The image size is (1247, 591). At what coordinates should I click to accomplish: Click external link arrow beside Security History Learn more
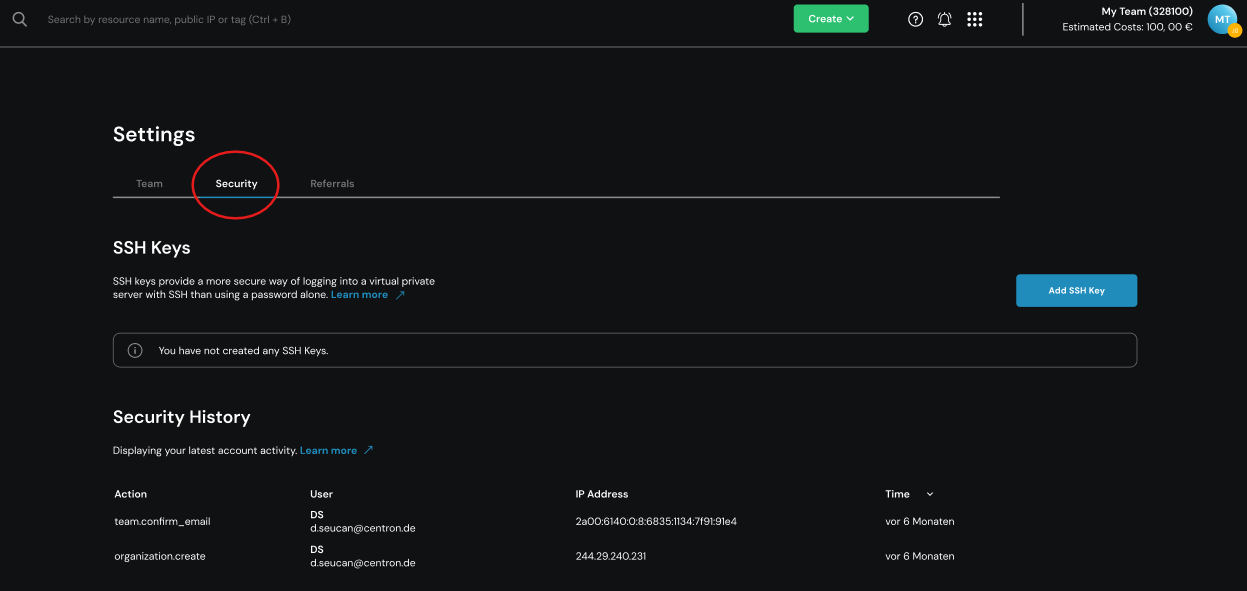(368, 450)
